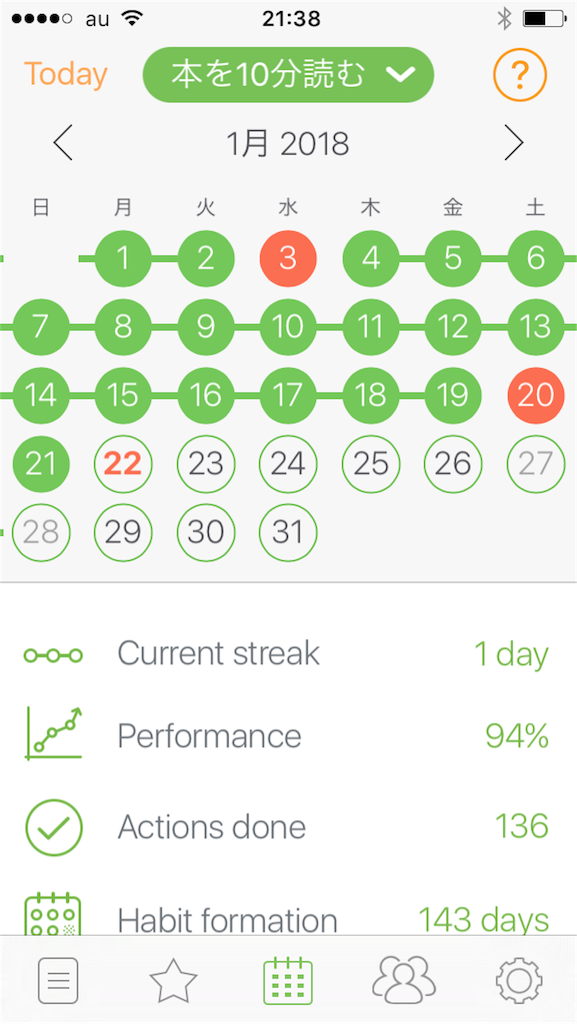577x1024 pixels.
Task: Toggle the red day 20 circle
Action: click(x=535, y=395)
